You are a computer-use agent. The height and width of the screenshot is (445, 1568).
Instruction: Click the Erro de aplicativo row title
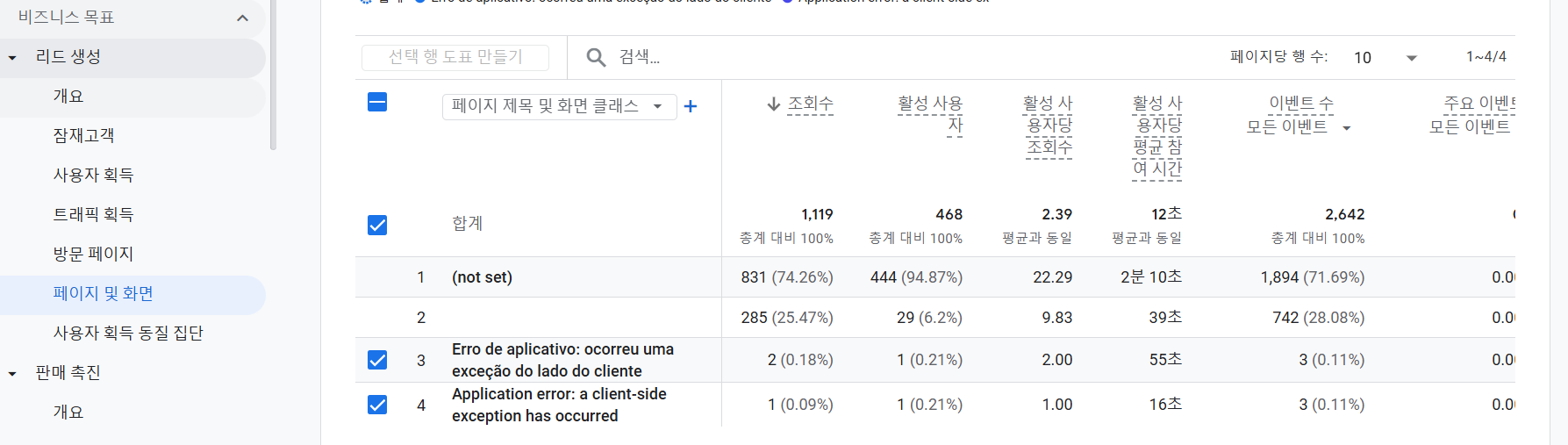coord(562,360)
